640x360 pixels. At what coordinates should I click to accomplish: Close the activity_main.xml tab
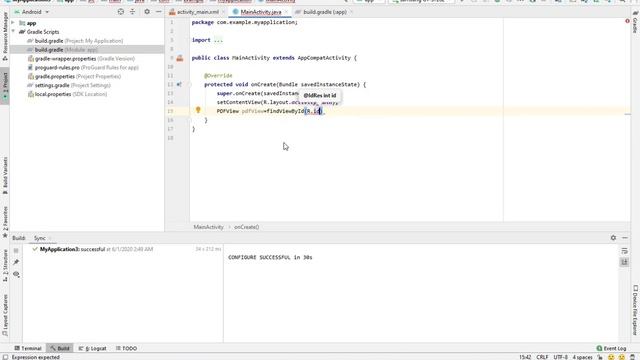pos(224,12)
